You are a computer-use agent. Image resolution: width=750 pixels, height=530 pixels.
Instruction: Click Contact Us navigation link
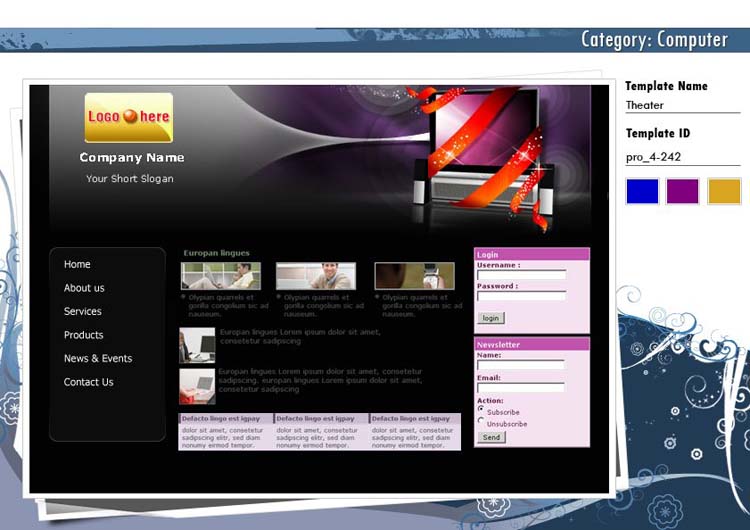coord(88,382)
